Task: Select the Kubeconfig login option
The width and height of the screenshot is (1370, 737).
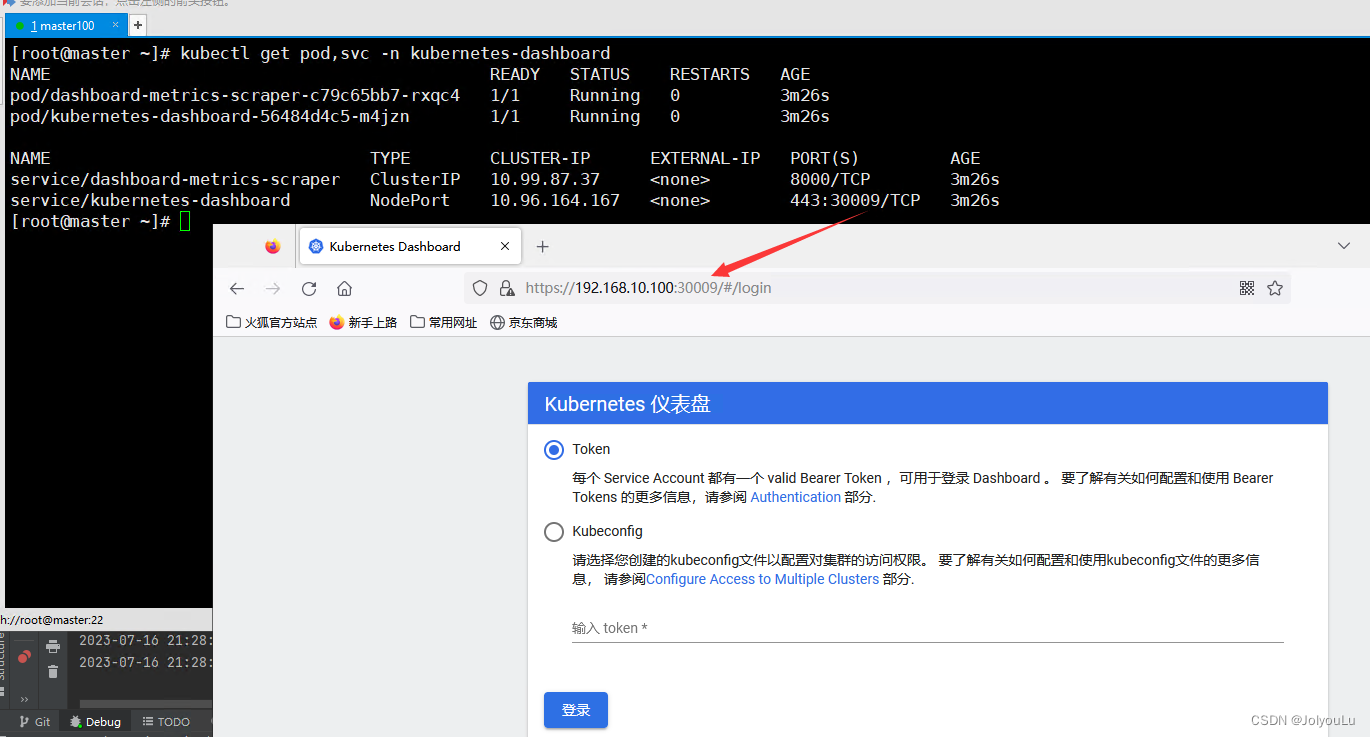Action: (x=554, y=532)
